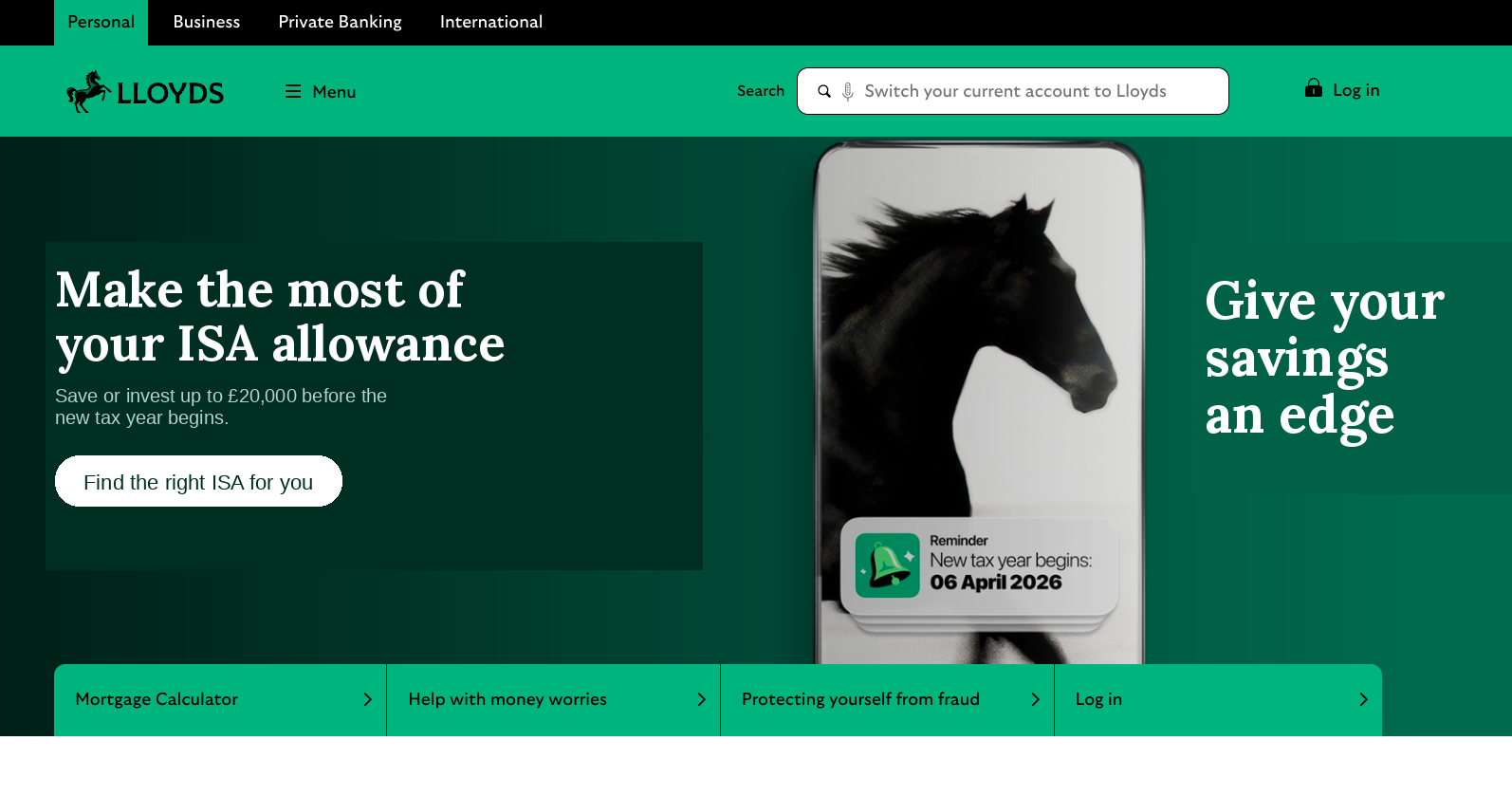This screenshot has width=1512, height=796.
Task: Click 'Make the most of your ISA allowance' heading
Action: (x=280, y=317)
